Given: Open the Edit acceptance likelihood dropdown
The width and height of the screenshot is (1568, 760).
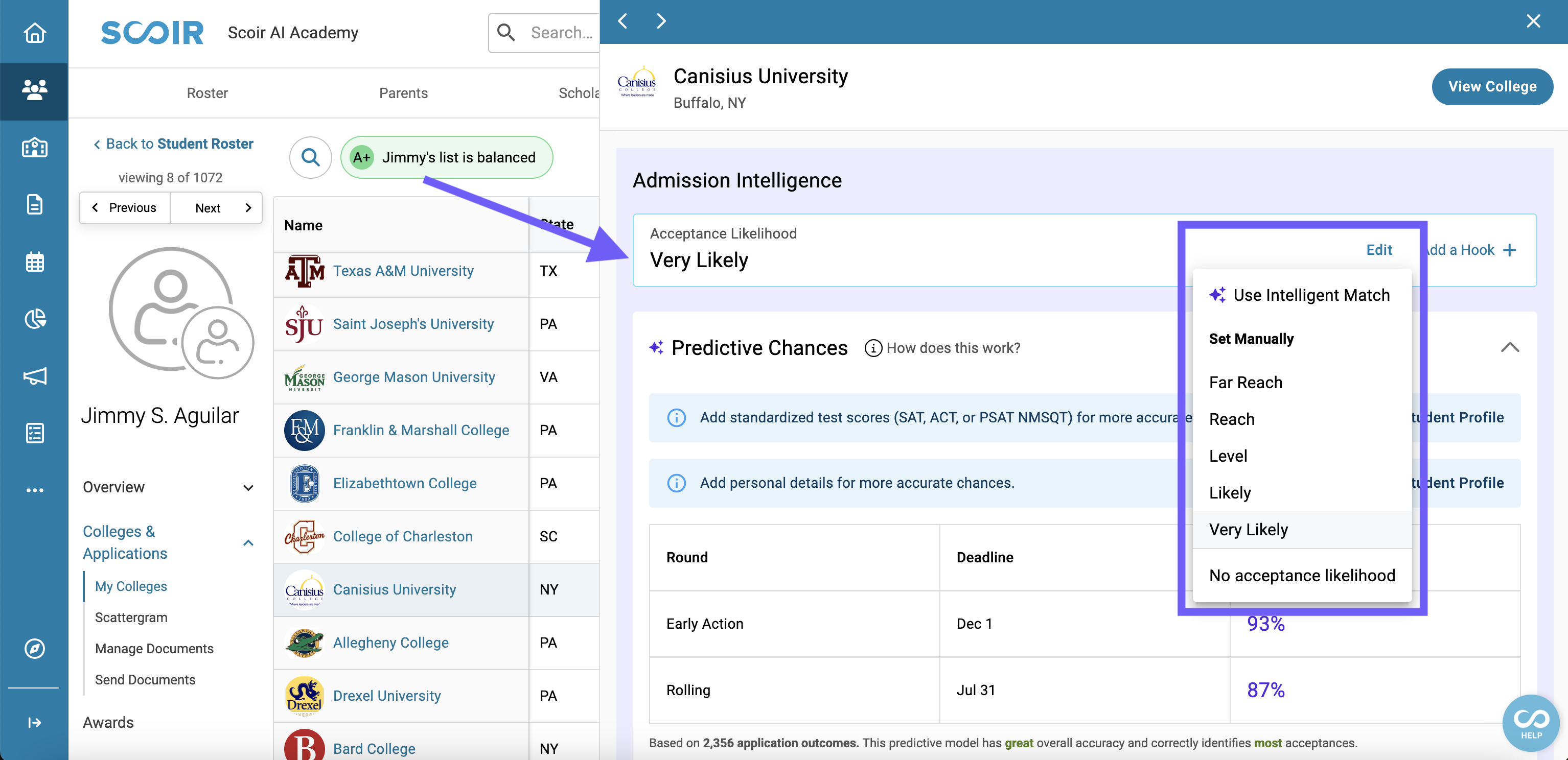Looking at the screenshot, I should (1379, 250).
